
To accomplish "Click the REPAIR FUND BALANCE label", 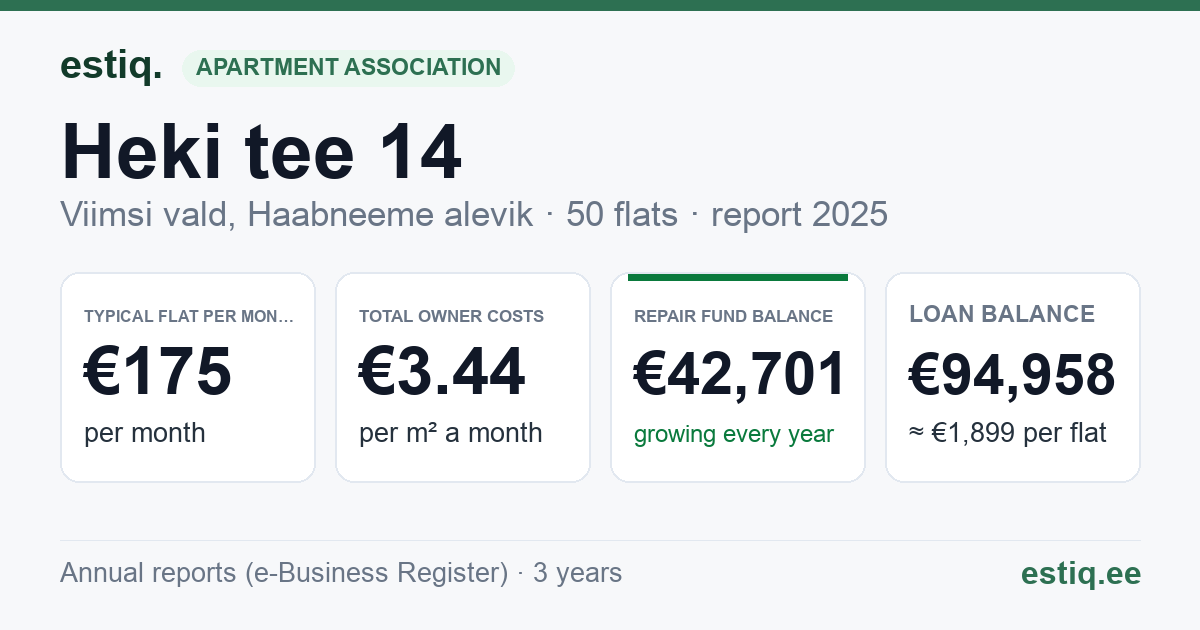I will click(x=734, y=316).
